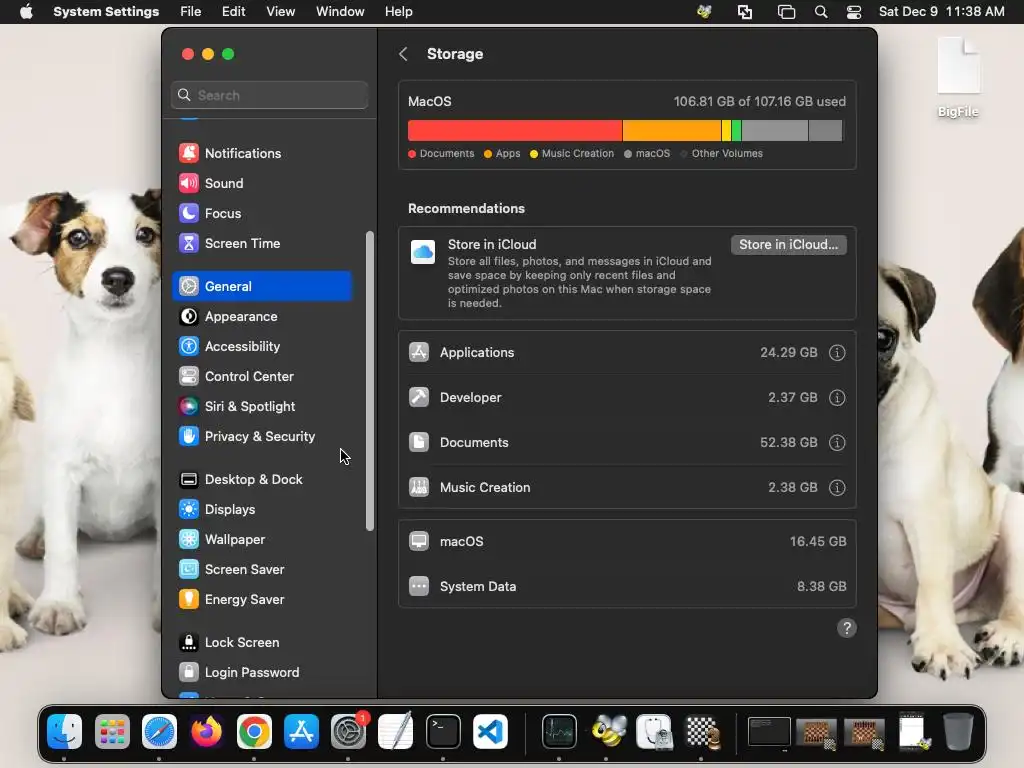Click the sidebar vertical scrollbar
Viewport: 1024px width, 768px height.
coord(370,381)
